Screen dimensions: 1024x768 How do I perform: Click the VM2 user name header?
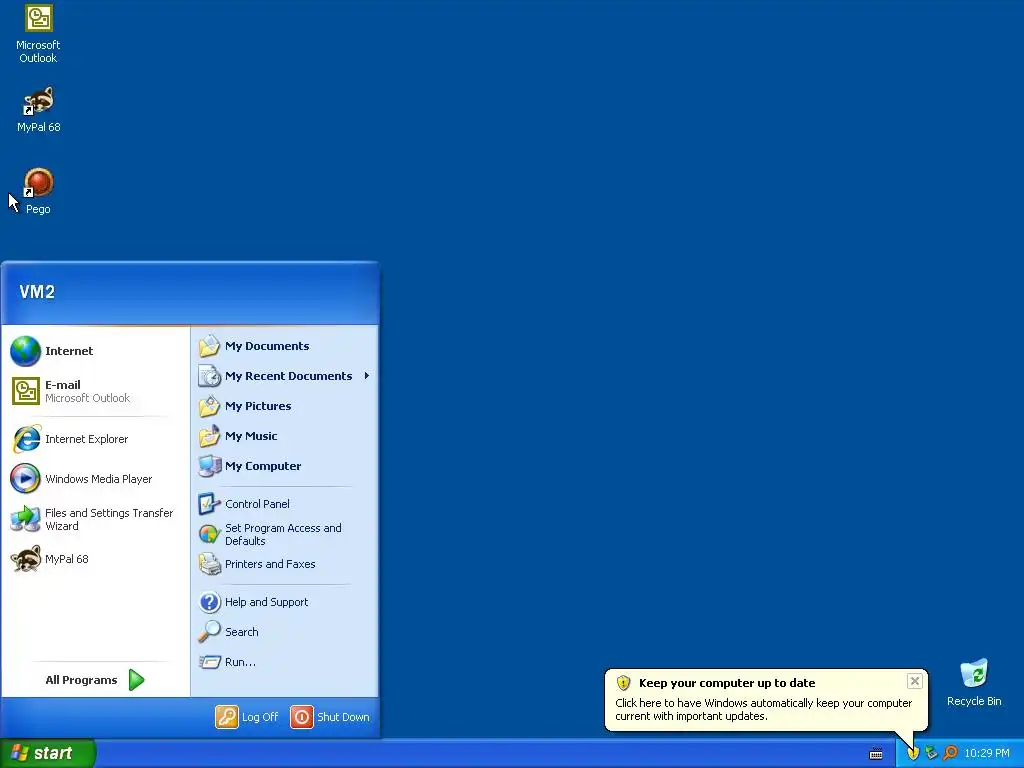37,292
